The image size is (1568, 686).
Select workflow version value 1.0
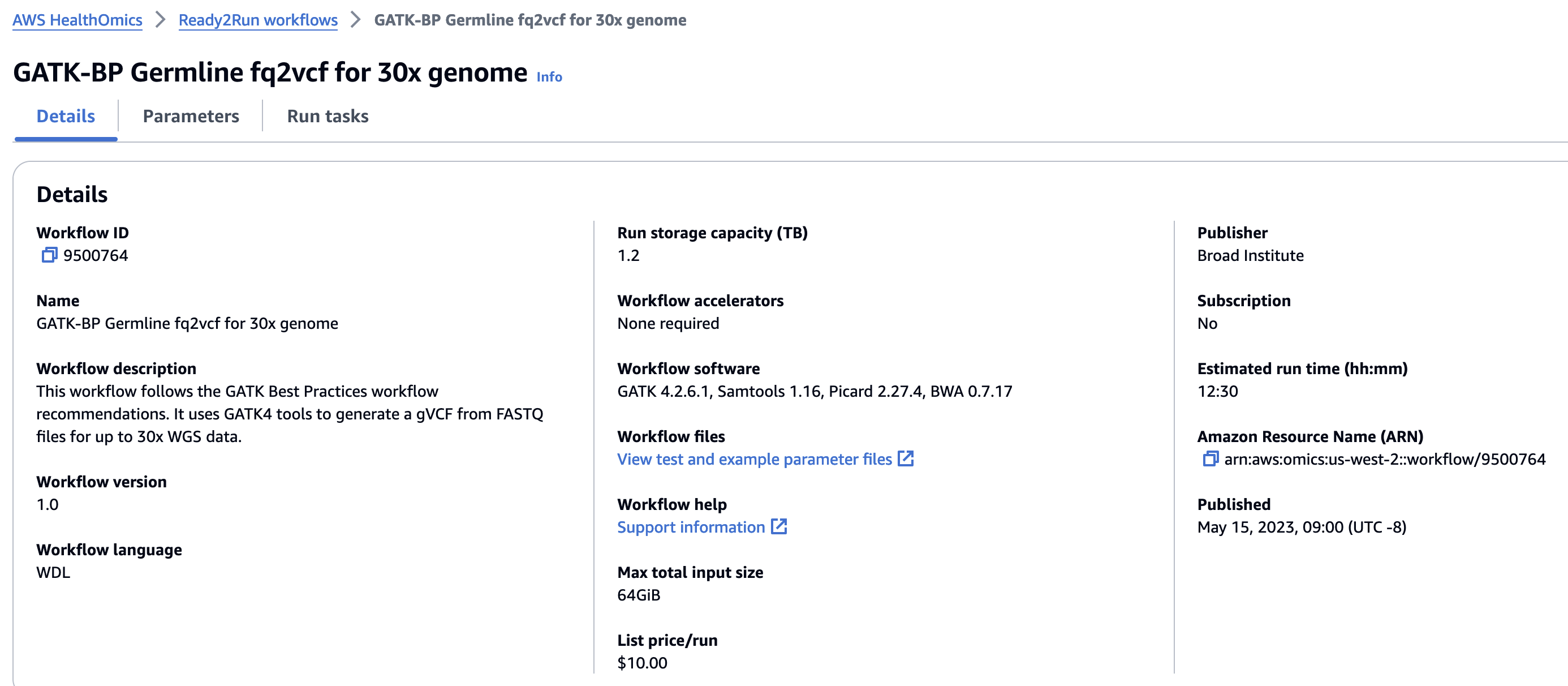pyautogui.click(x=48, y=504)
